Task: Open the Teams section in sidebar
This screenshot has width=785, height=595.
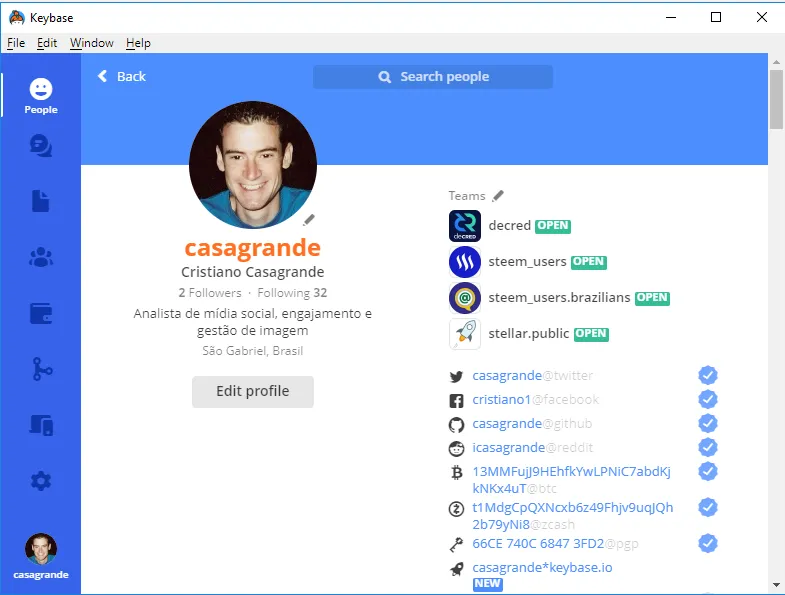Action: [x=41, y=257]
